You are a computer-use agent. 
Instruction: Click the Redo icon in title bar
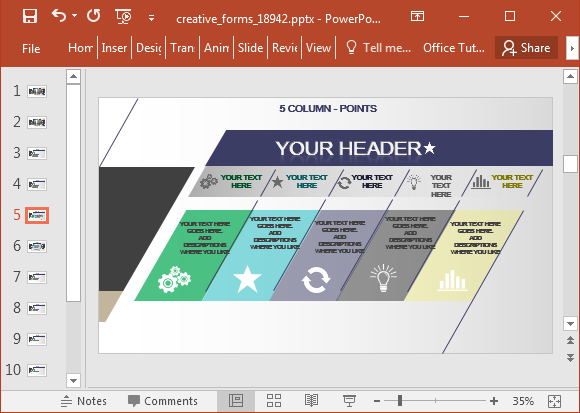pos(94,16)
